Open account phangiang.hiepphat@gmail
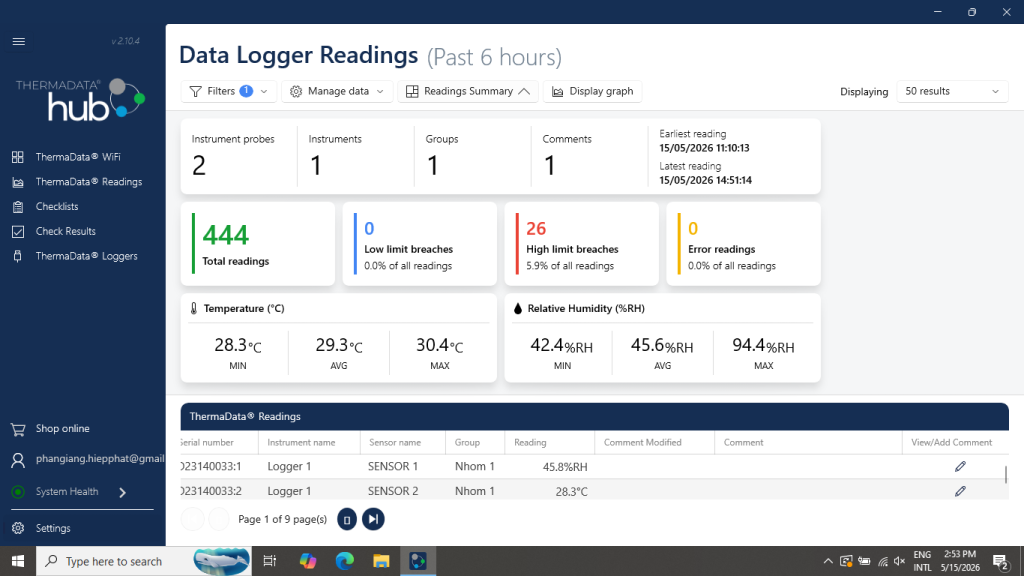 tap(100, 458)
